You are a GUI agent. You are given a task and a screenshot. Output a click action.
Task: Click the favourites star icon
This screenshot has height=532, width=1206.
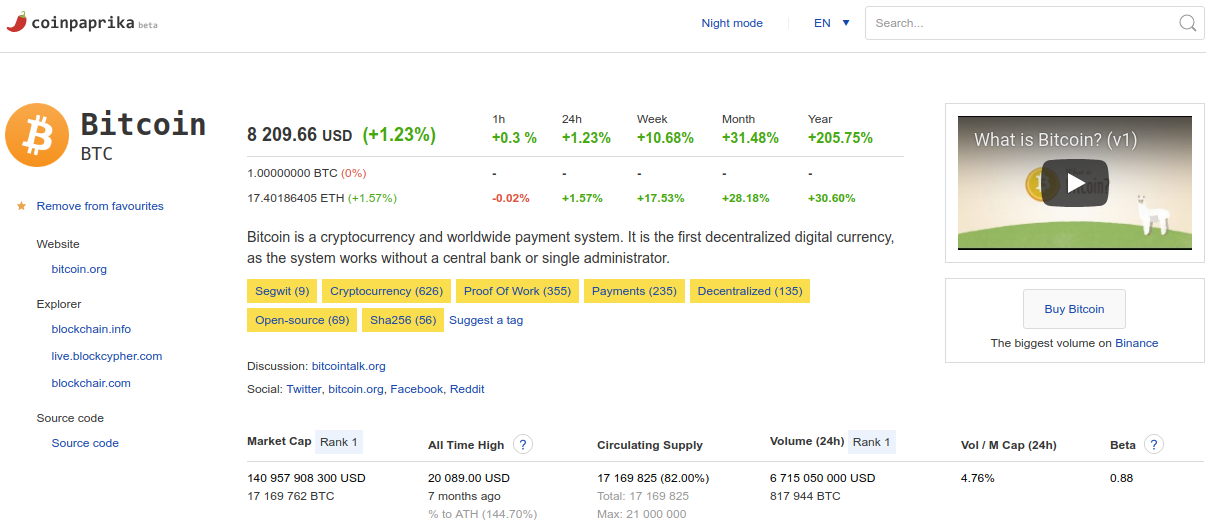pyautogui.click(x=21, y=206)
